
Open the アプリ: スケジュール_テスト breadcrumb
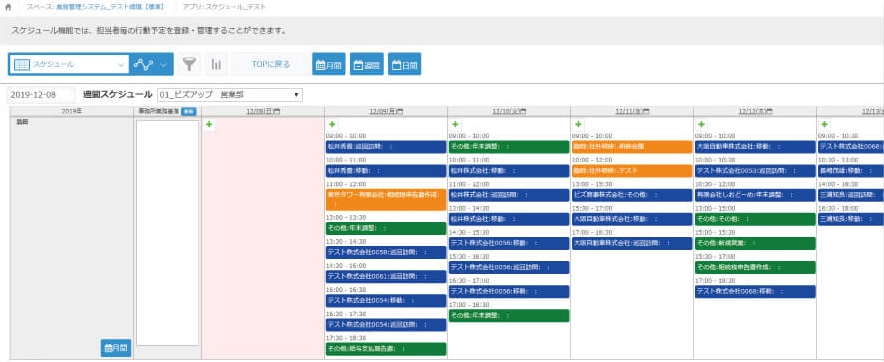[x=224, y=7]
